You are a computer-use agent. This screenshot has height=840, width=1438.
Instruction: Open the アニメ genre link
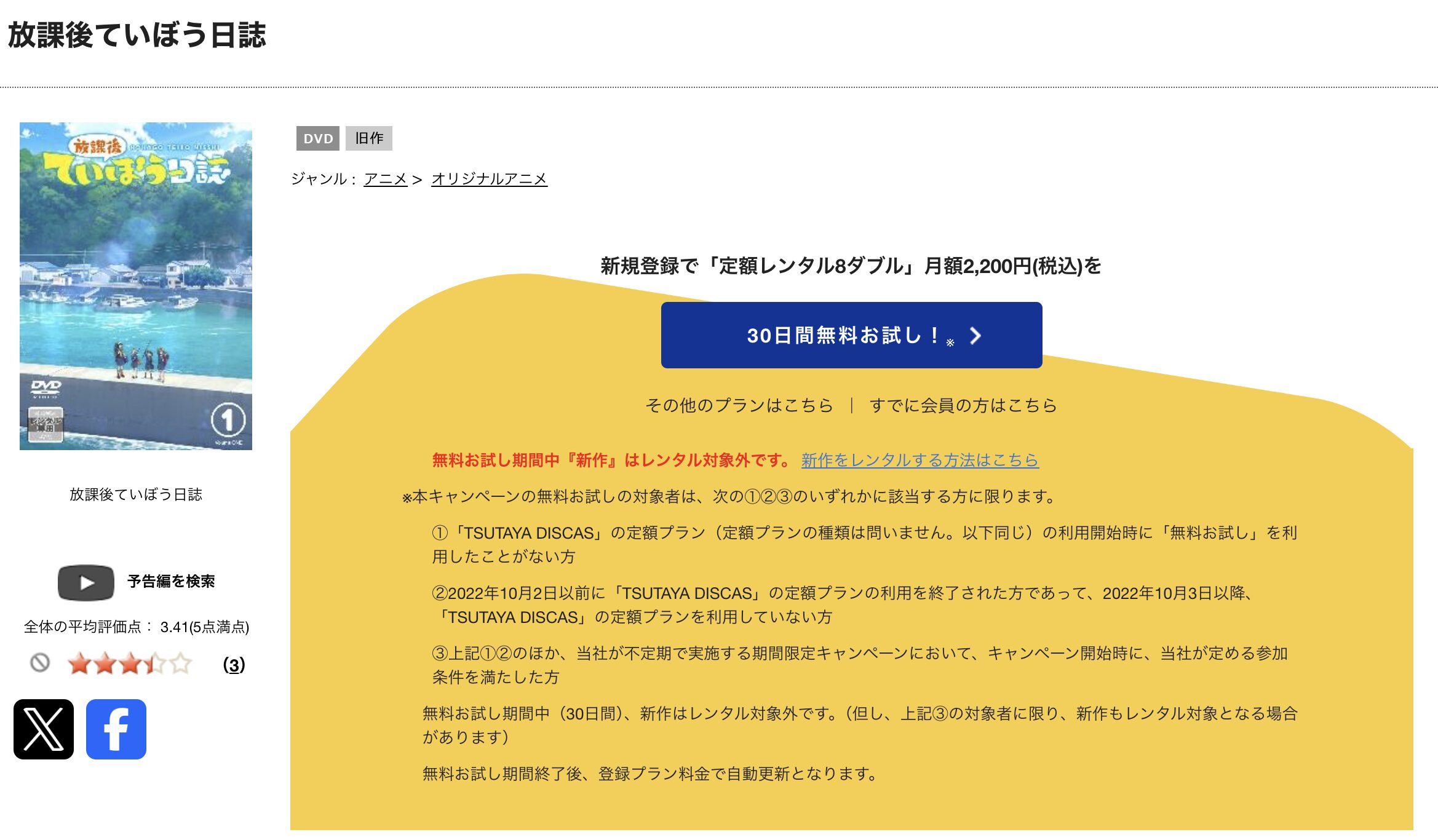point(386,179)
